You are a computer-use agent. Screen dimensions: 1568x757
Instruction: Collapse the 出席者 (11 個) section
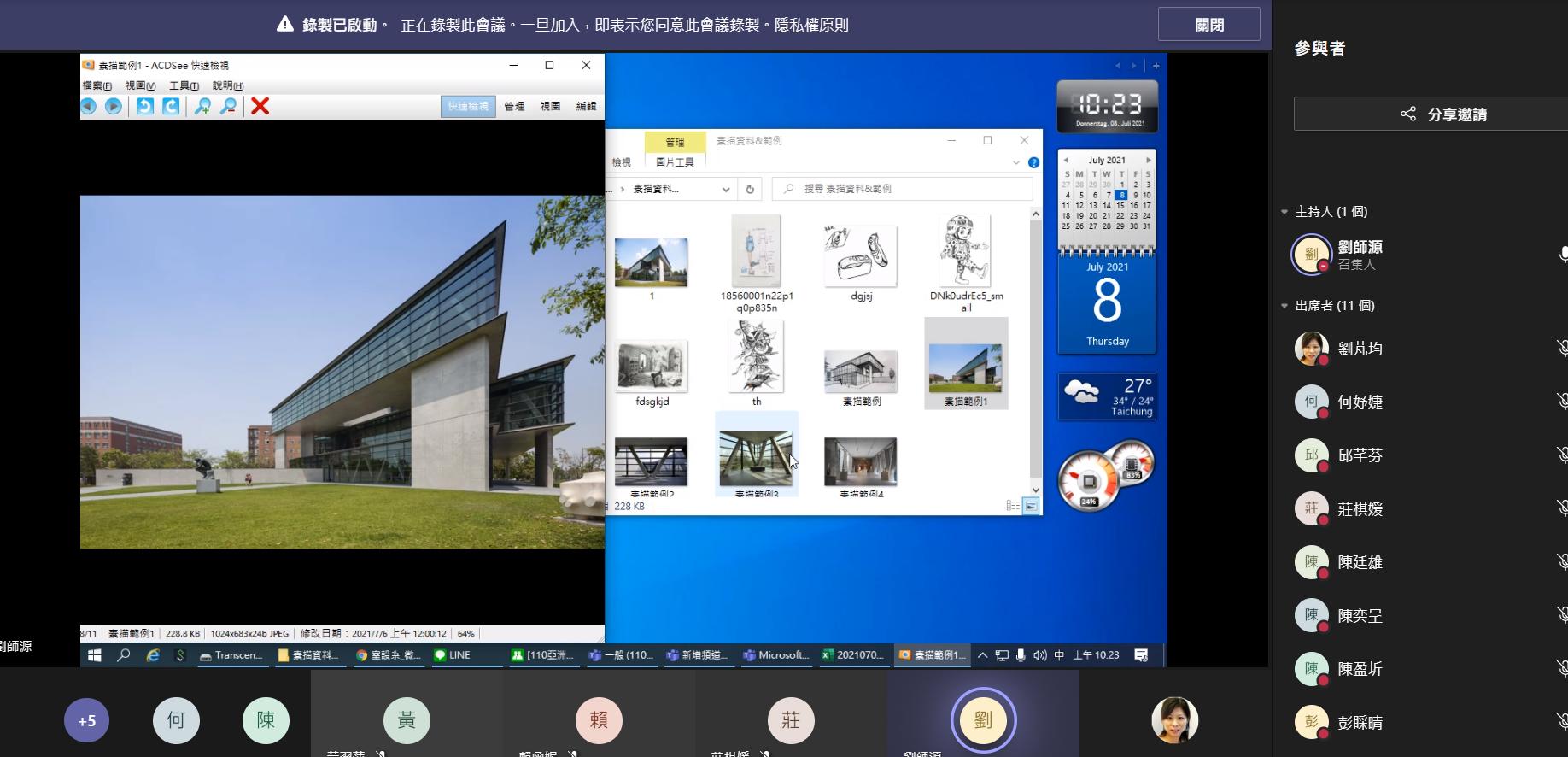coord(1284,306)
